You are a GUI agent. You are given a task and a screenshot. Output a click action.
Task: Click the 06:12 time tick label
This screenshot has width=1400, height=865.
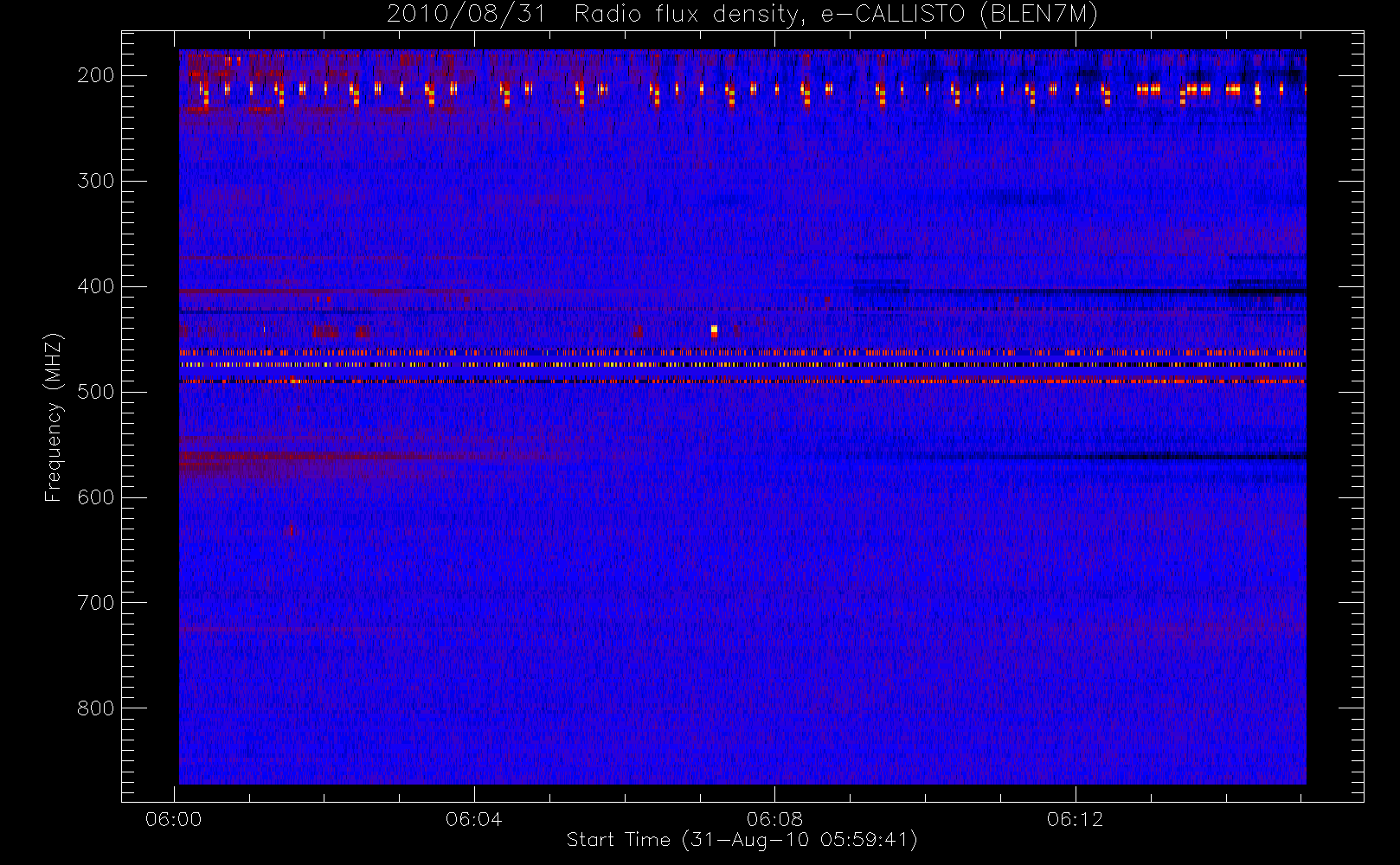[x=1075, y=819]
